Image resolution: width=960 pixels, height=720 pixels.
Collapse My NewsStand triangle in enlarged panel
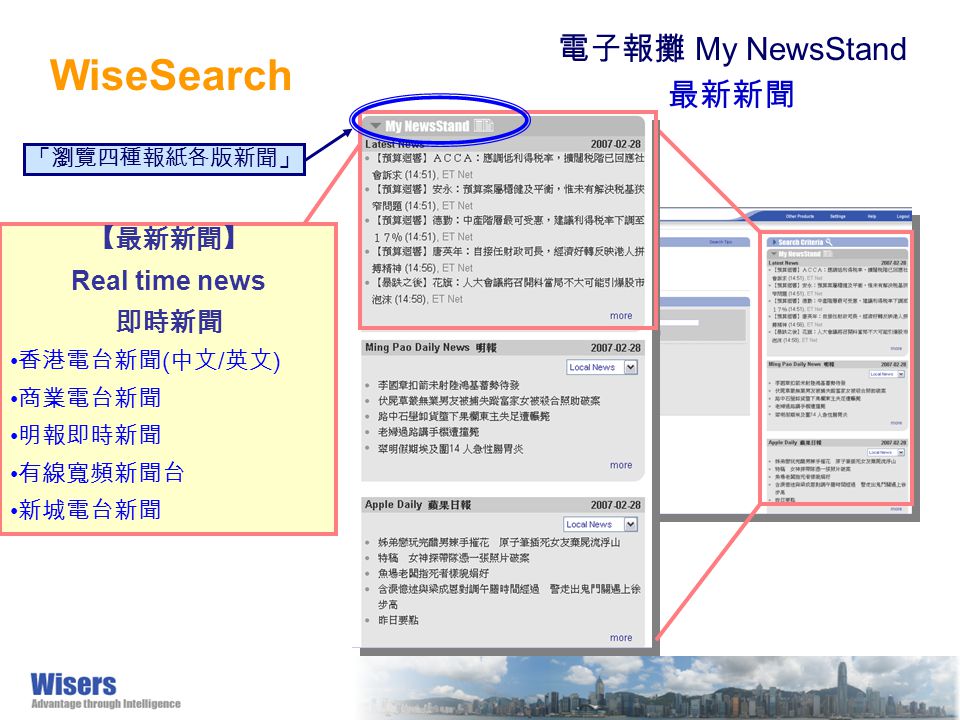tap(376, 126)
